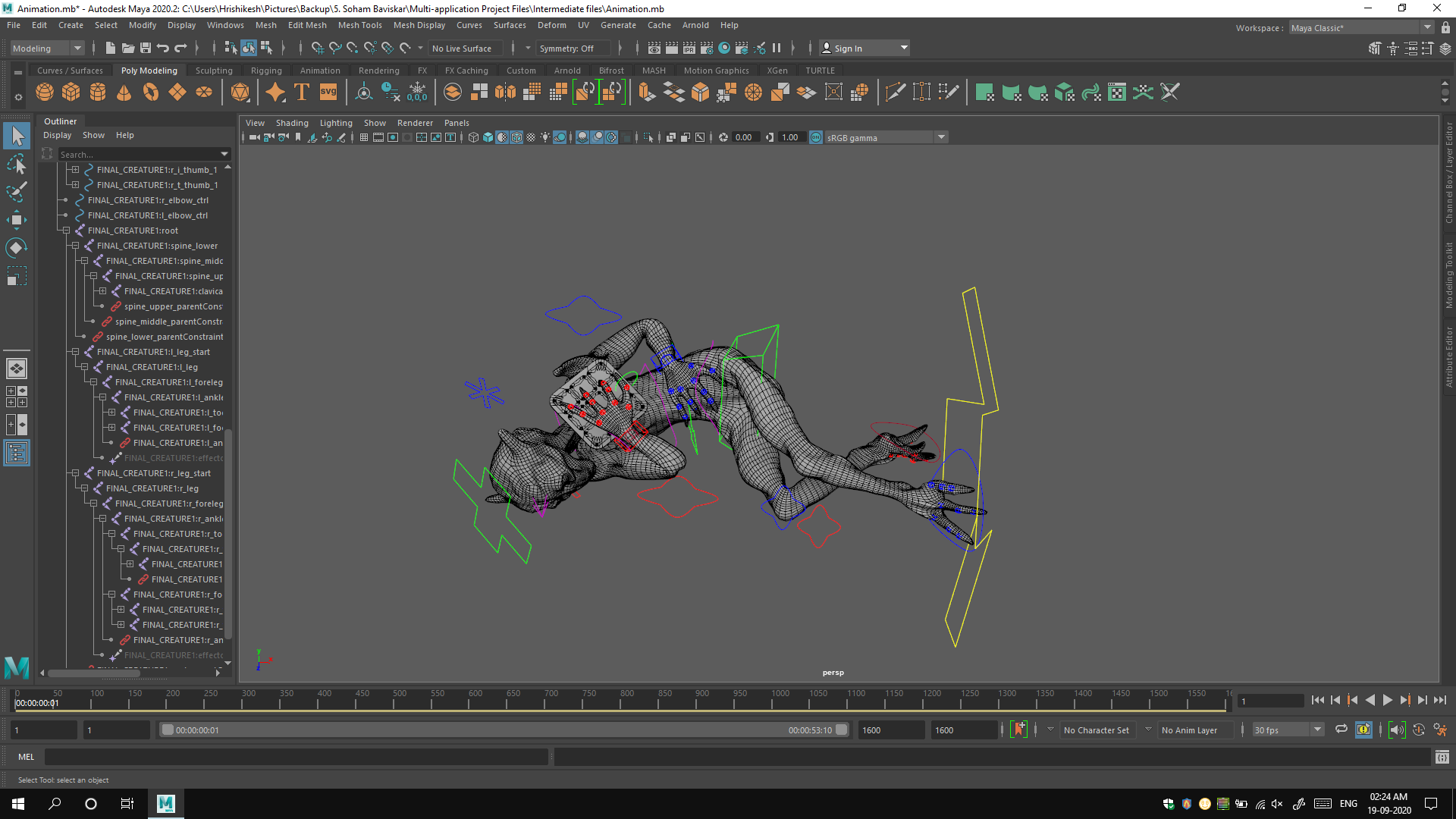Toggle the playback loop mode icon
Image resolution: width=1456 pixels, height=819 pixels.
1341,730
